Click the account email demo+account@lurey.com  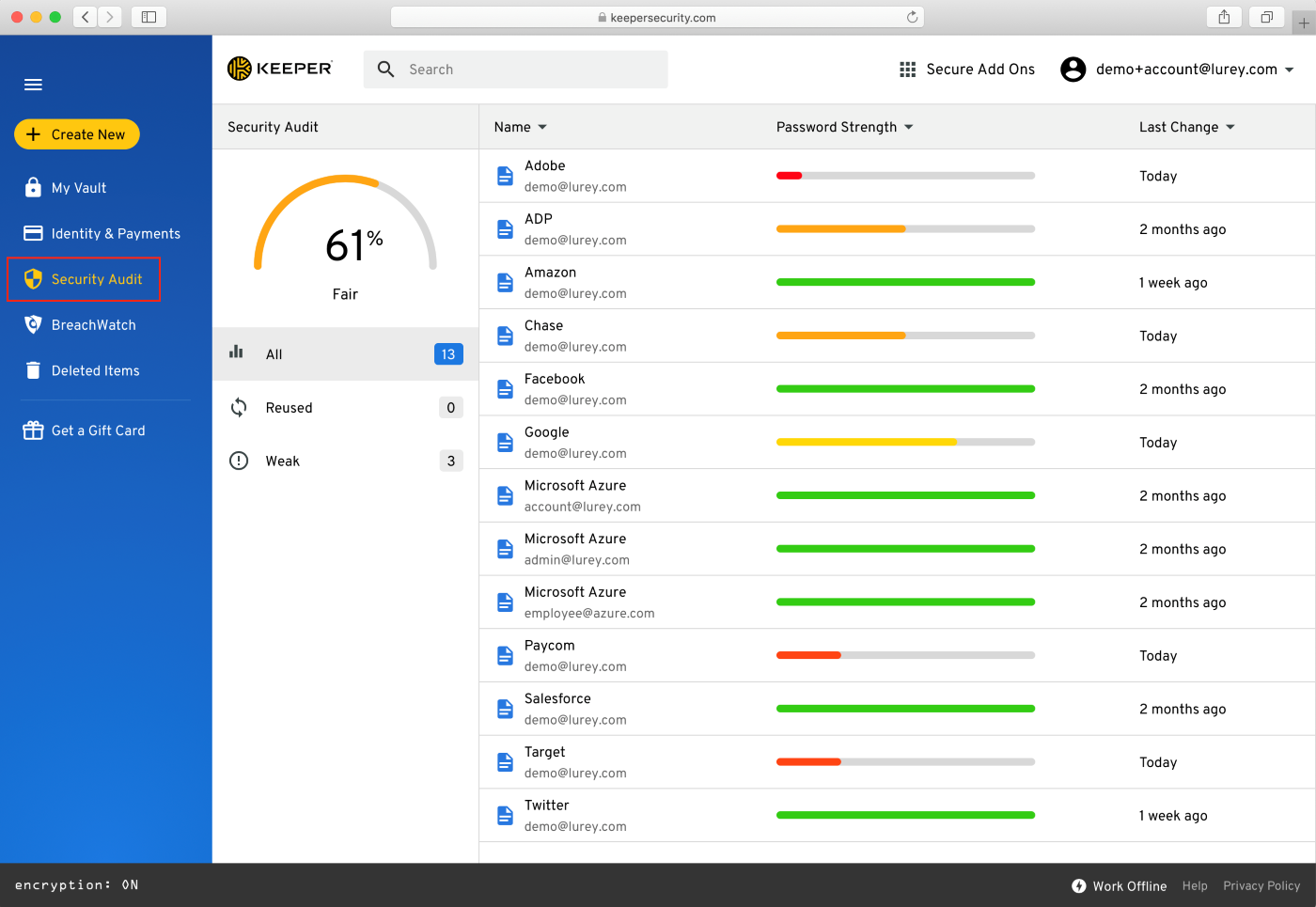pyautogui.click(x=1186, y=70)
